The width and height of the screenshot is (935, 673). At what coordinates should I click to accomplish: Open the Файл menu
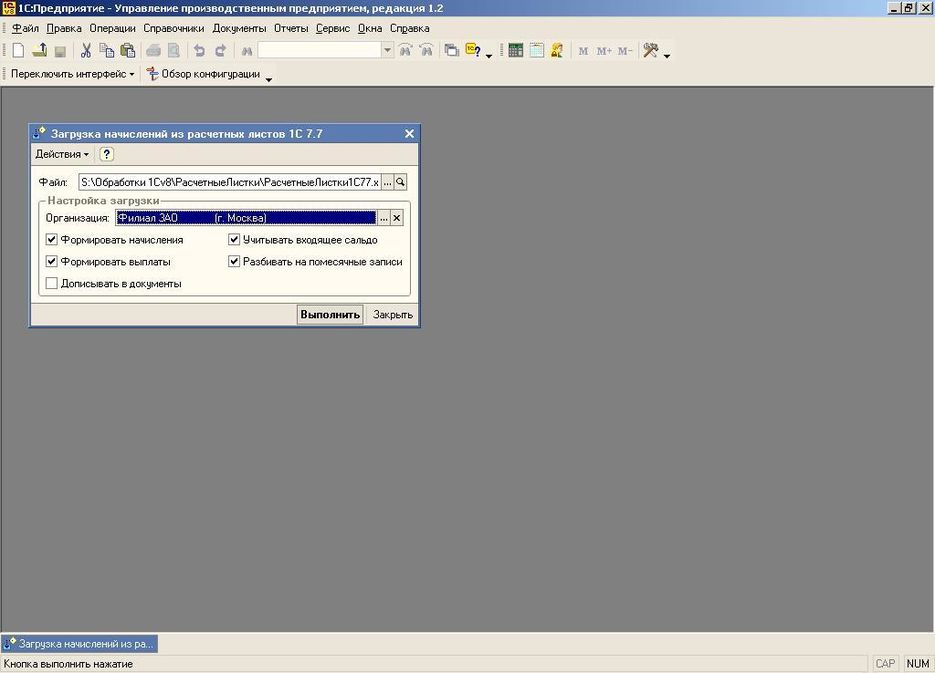(25, 29)
